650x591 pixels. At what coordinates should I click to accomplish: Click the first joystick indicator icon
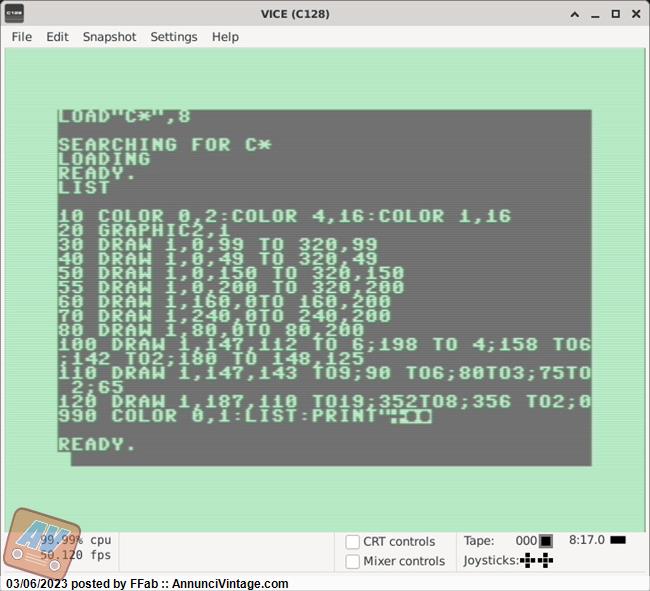(528, 560)
